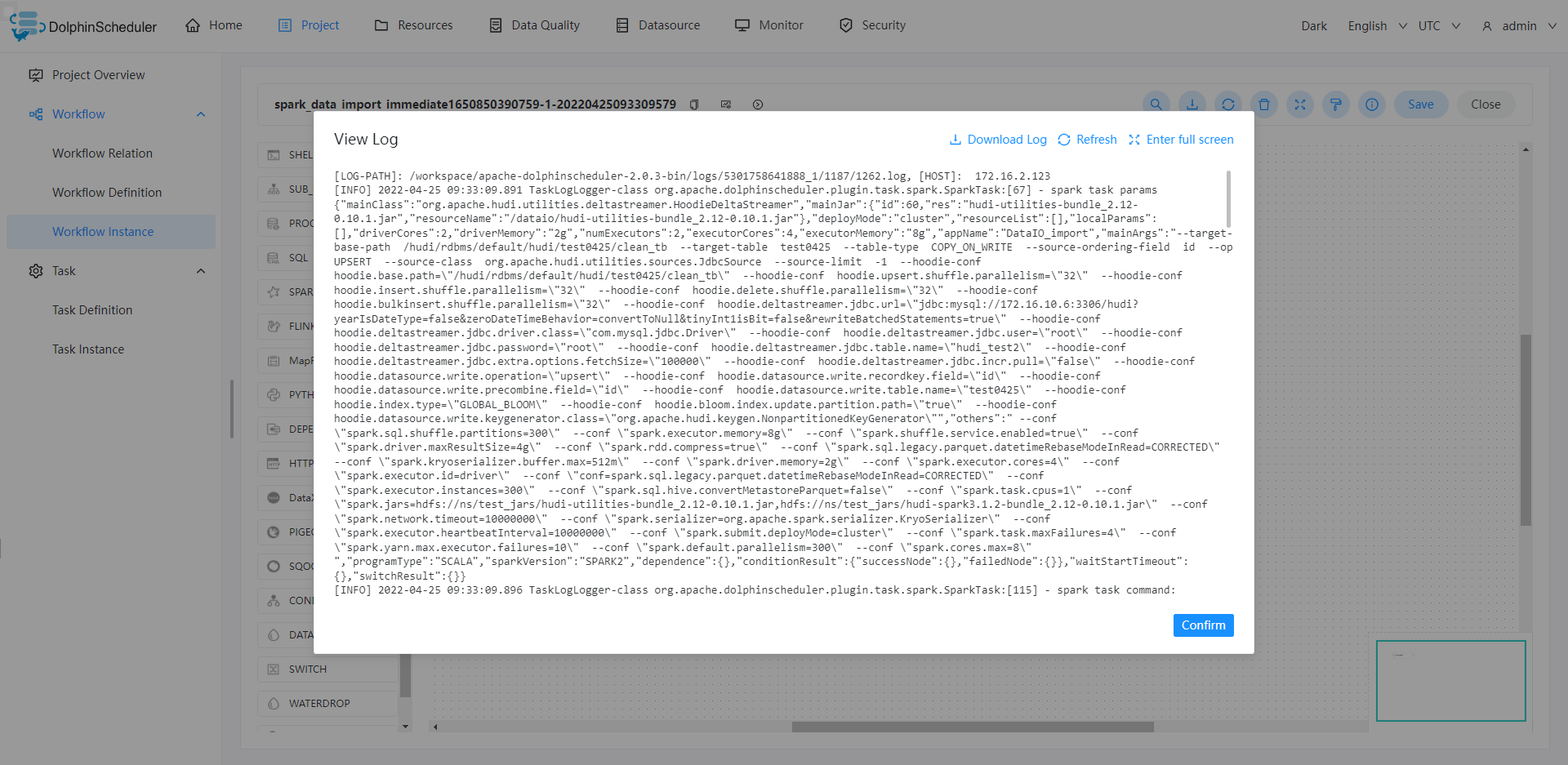This screenshot has width=1568, height=765.
Task: Open the Security menu
Action: [872, 25]
